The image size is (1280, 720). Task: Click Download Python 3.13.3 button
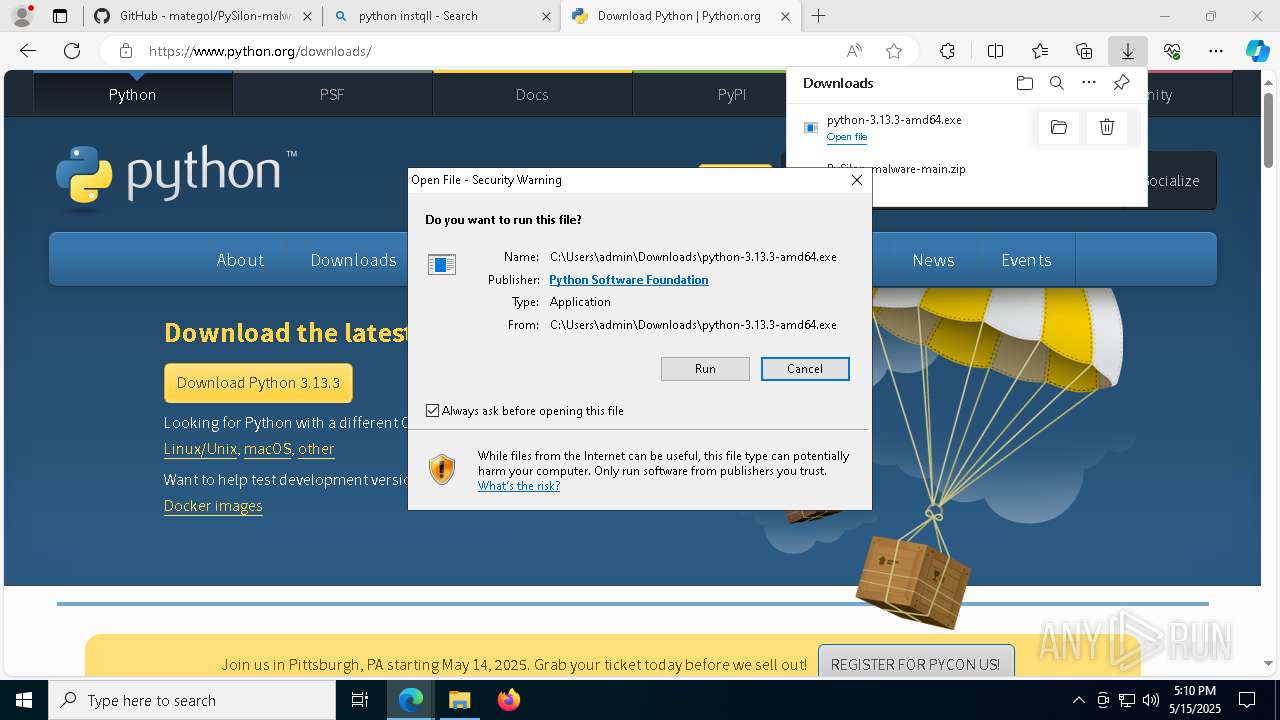[258, 383]
